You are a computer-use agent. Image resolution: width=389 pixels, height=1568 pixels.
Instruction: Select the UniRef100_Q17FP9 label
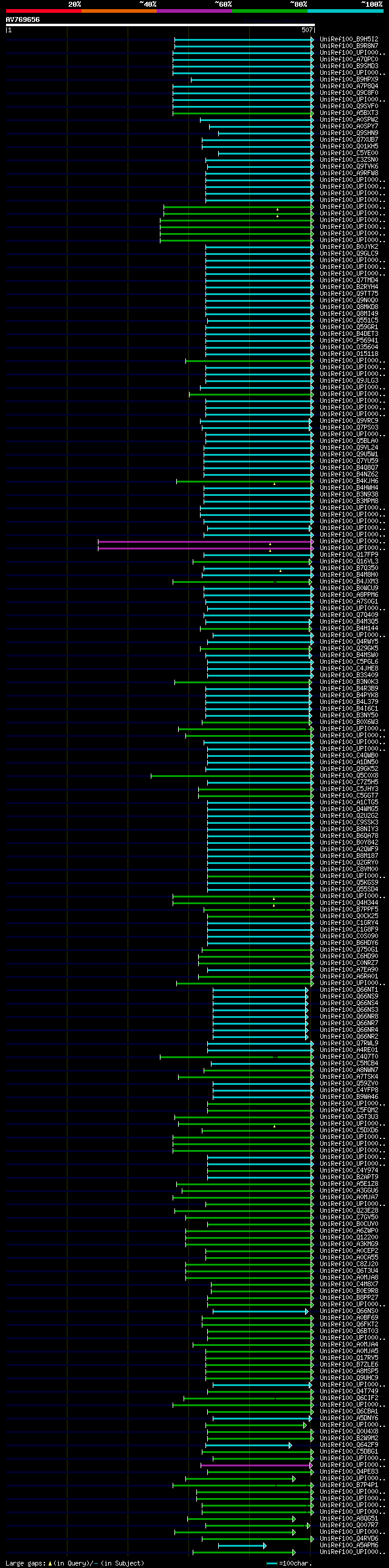(349, 555)
